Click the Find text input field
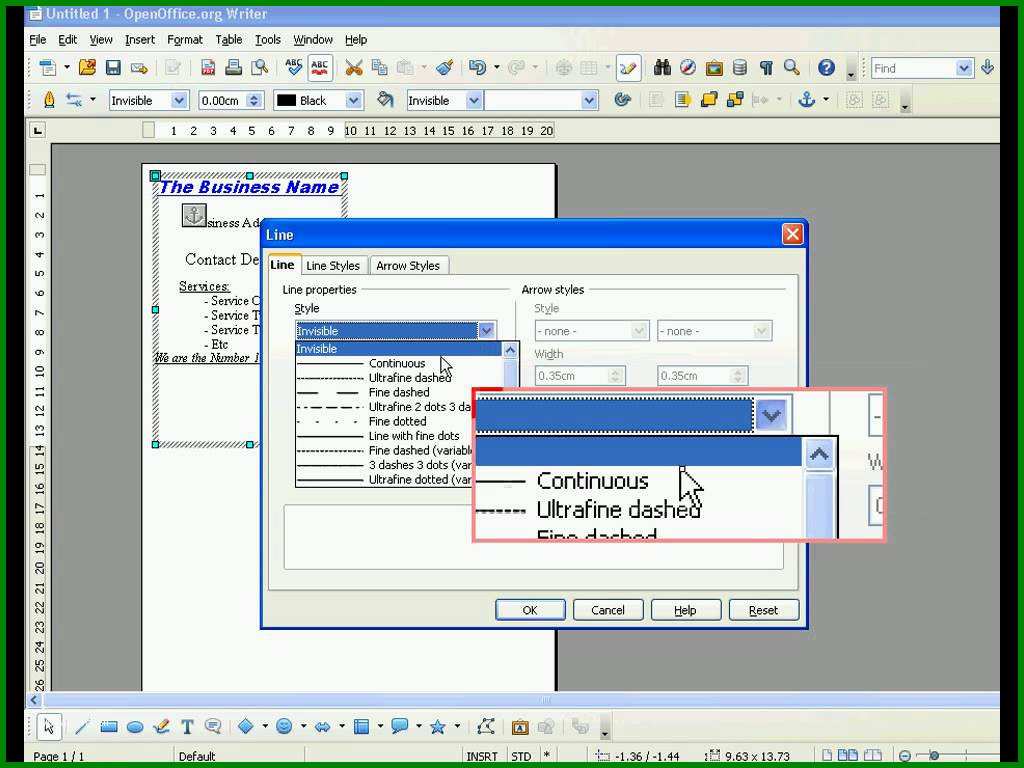The width and height of the screenshot is (1024, 768). pyautogui.click(x=914, y=68)
